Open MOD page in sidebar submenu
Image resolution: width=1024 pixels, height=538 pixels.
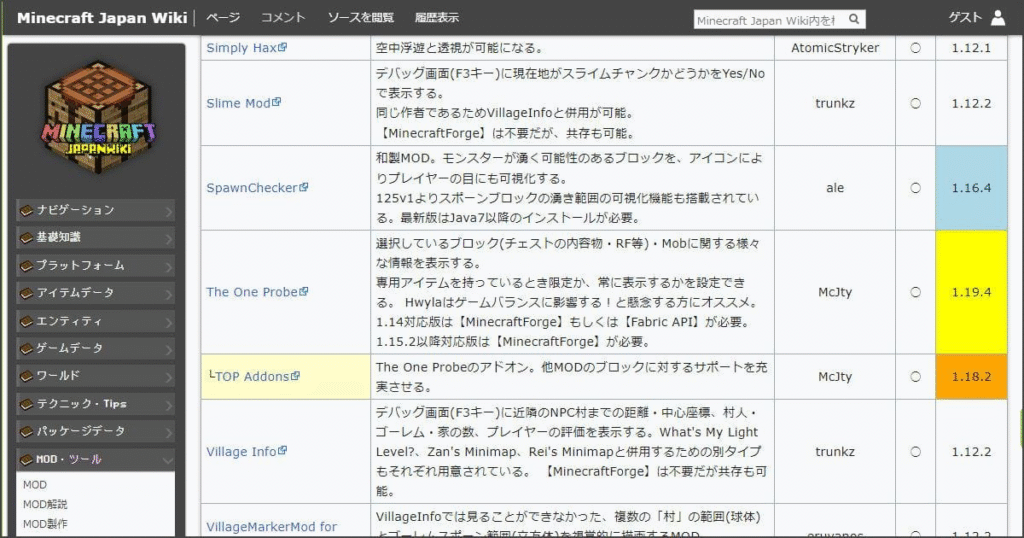(x=35, y=485)
